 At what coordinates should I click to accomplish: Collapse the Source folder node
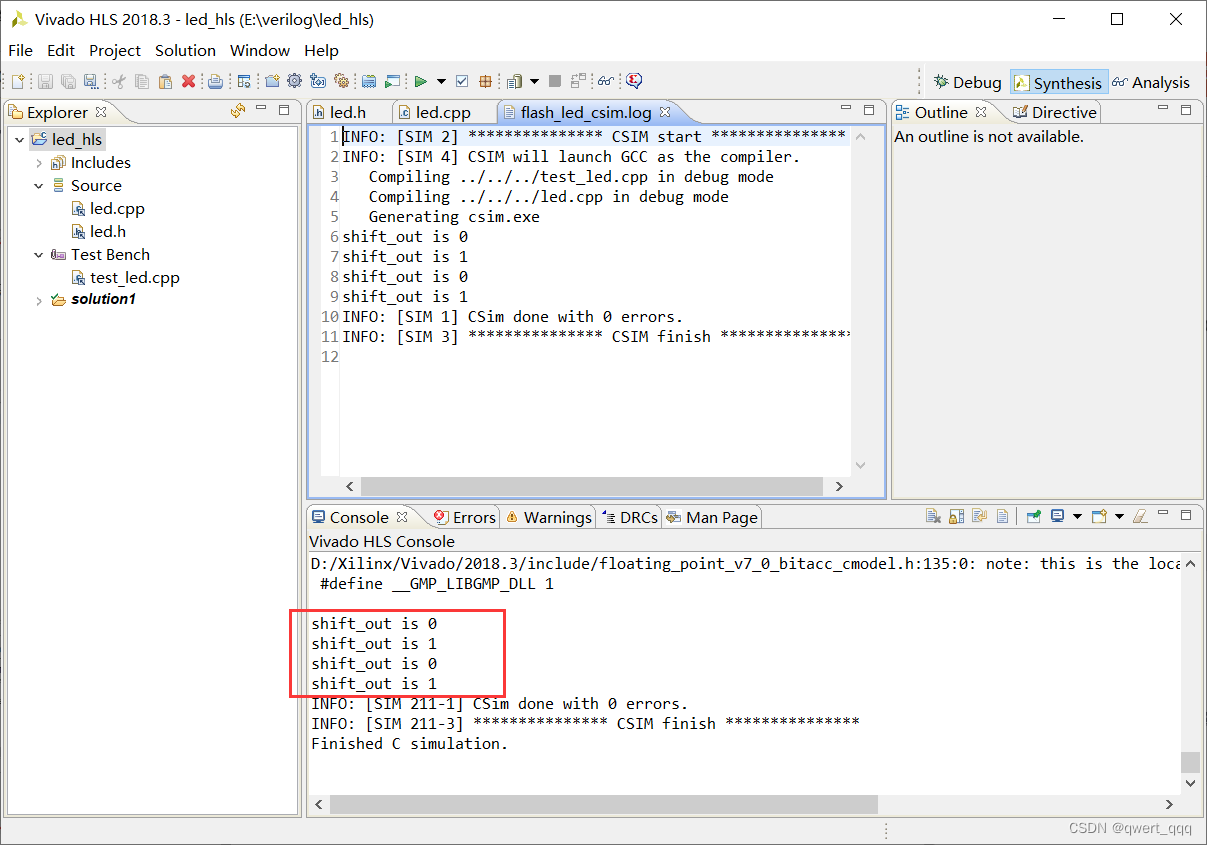(x=39, y=186)
